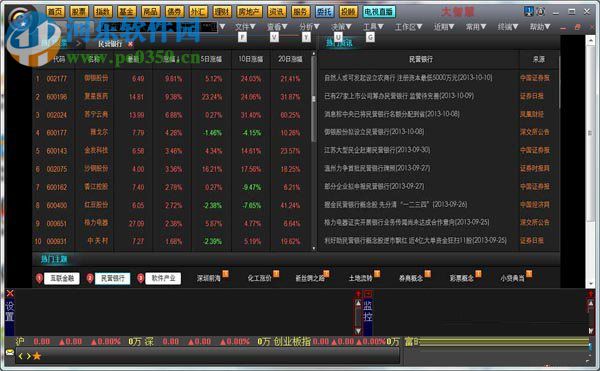
Task: Select the stock row with code 000931
Action: [x=172, y=241]
